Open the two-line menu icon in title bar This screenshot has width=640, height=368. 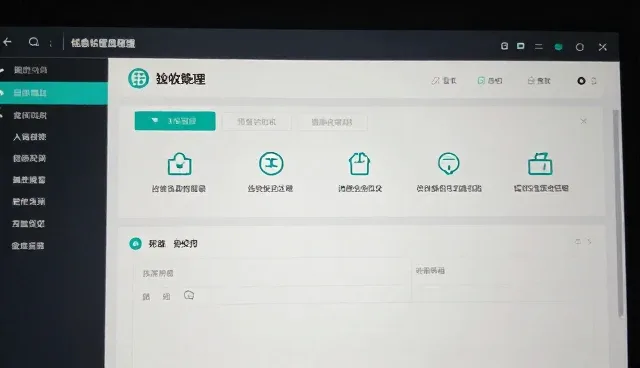539,47
